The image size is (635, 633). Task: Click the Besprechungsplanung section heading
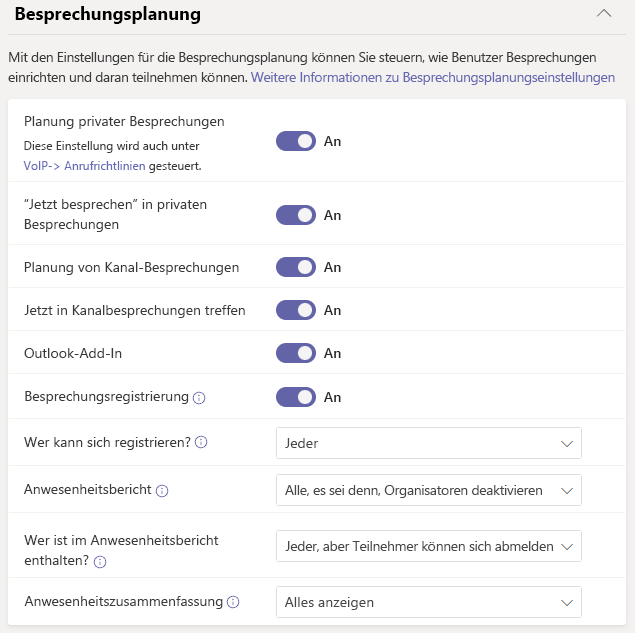click(x=107, y=14)
